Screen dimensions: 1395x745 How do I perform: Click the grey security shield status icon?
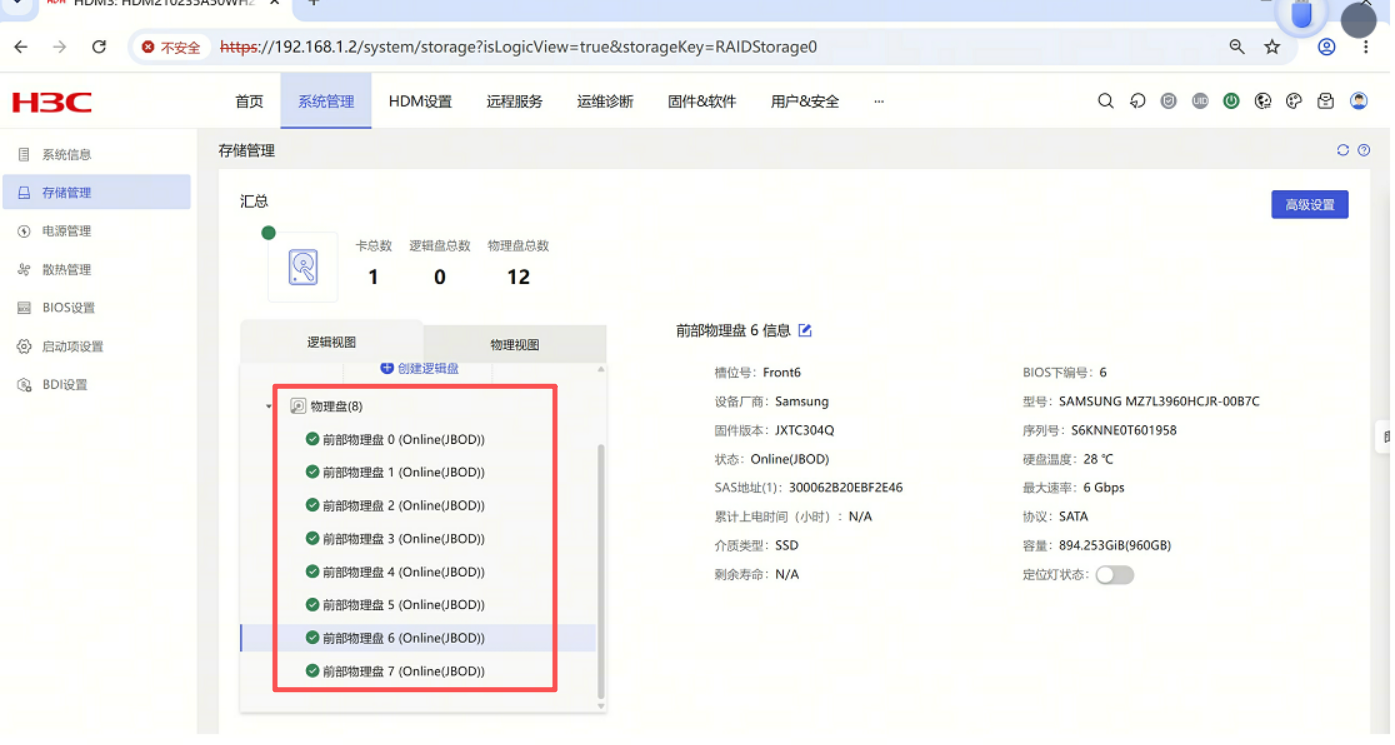point(1168,101)
